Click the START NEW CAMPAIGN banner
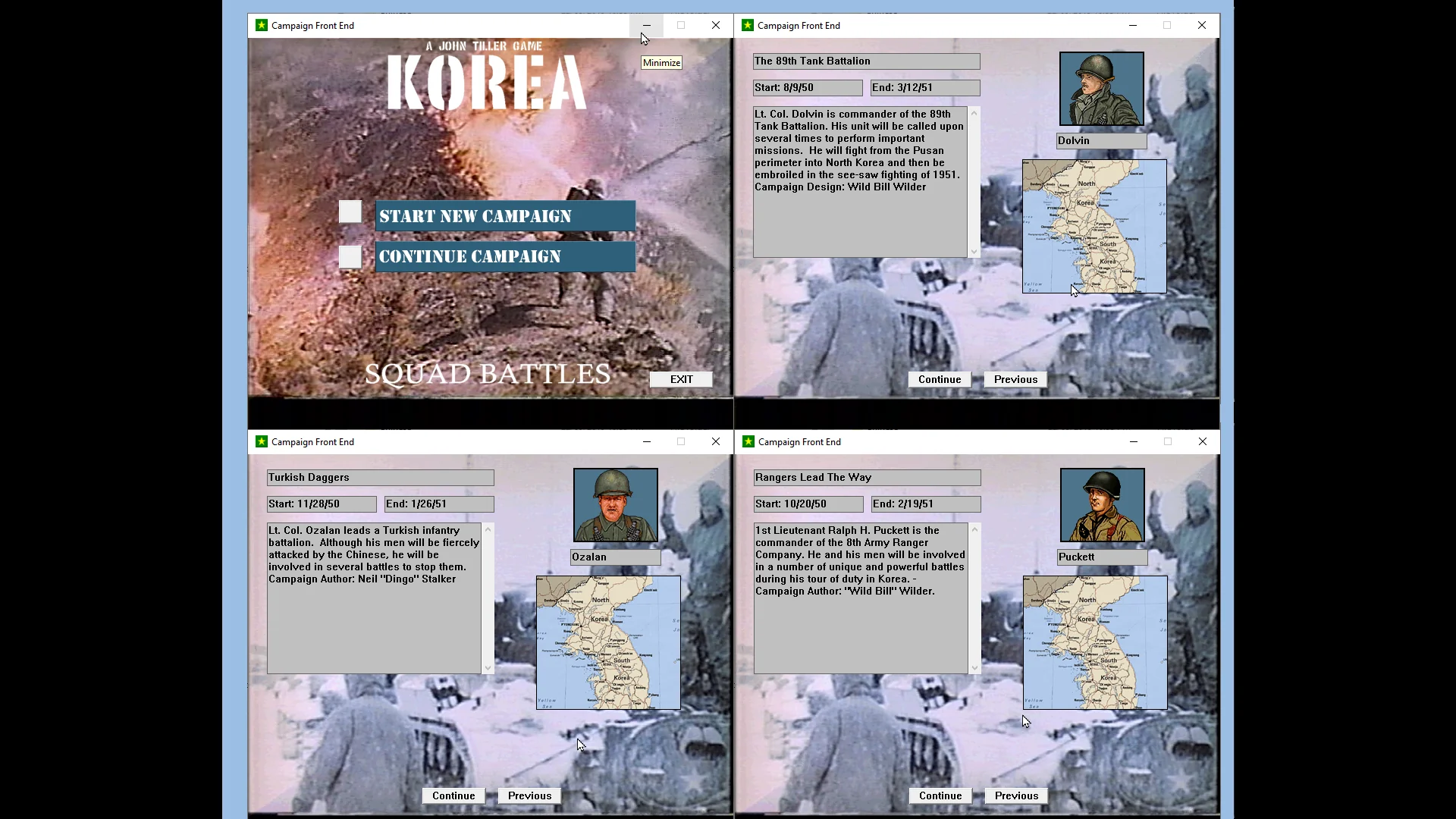This screenshot has width=1456, height=819. click(506, 216)
